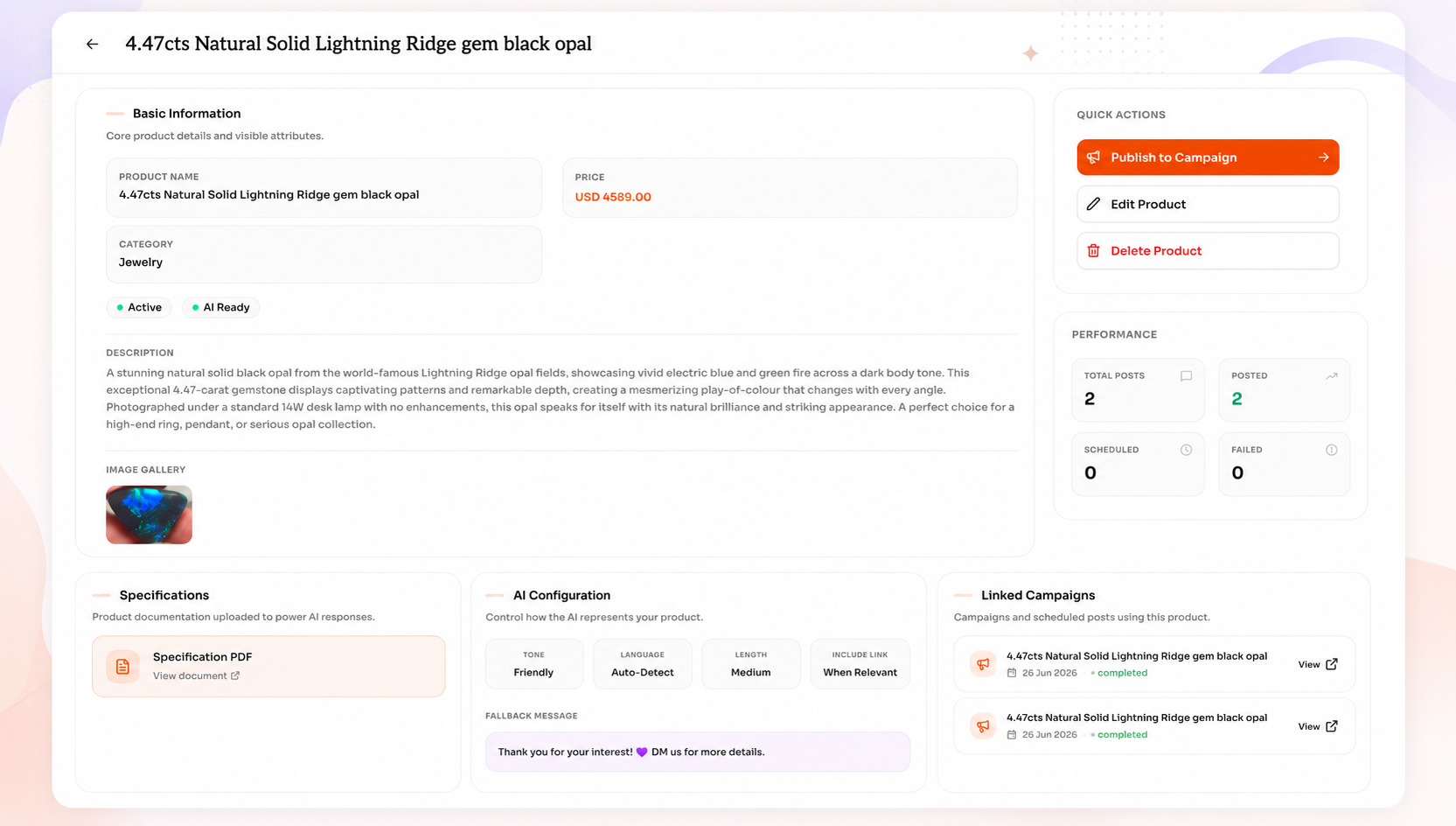Click the page title heading
Image resolution: width=1456 pixels, height=826 pixels.
358,44
